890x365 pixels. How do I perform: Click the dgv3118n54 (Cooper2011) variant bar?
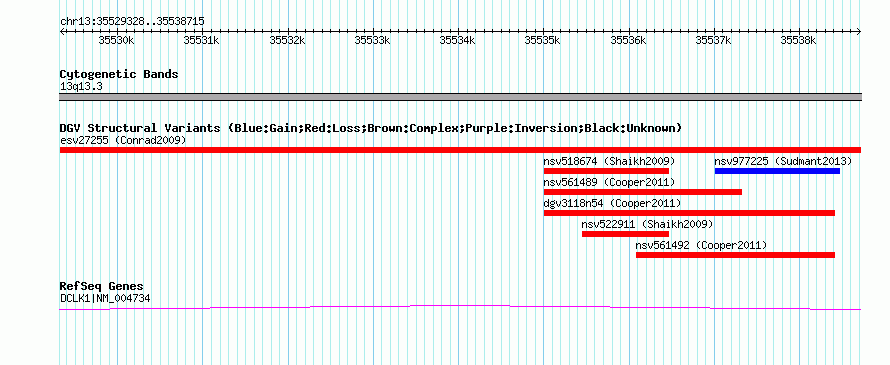(x=689, y=213)
